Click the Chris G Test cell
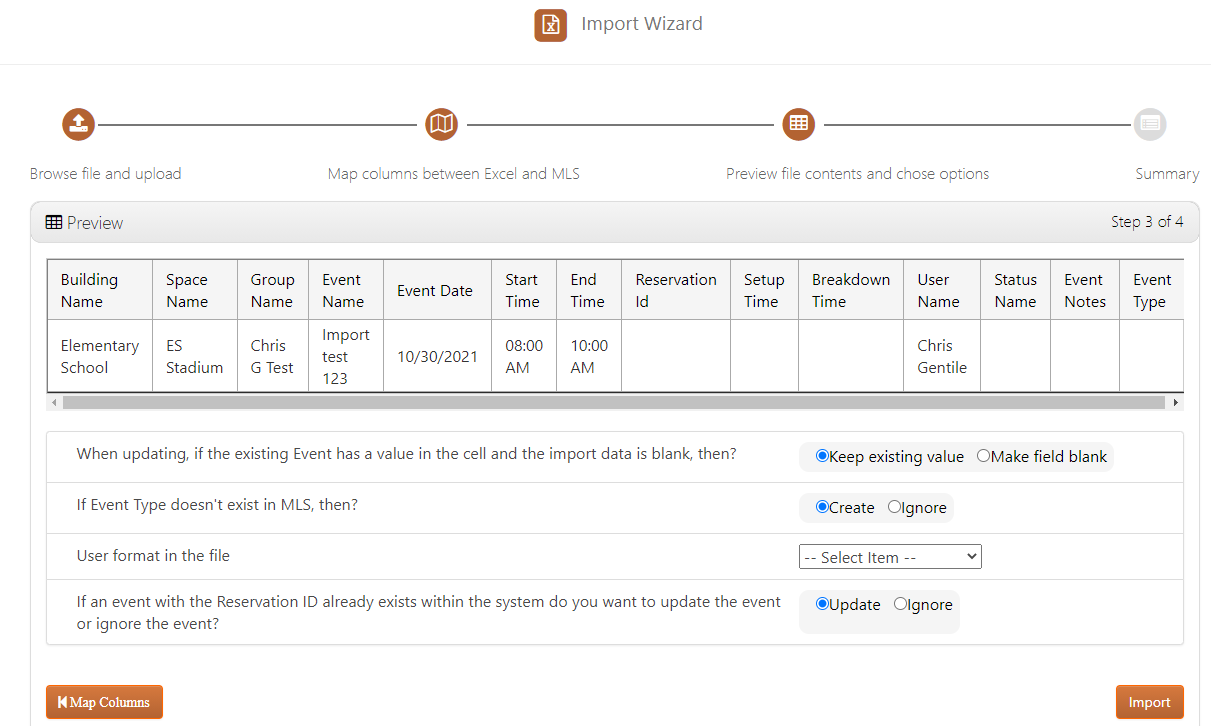This screenshot has width=1211, height=726. [x=273, y=356]
